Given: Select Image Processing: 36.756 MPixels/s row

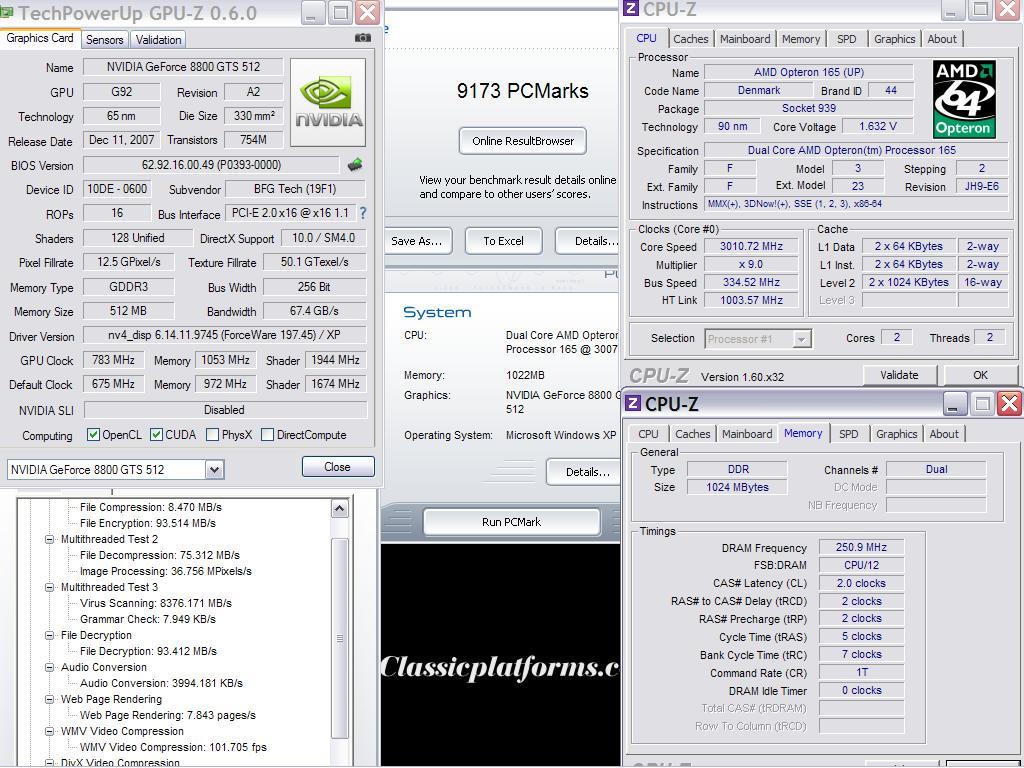Looking at the screenshot, I should [x=166, y=571].
